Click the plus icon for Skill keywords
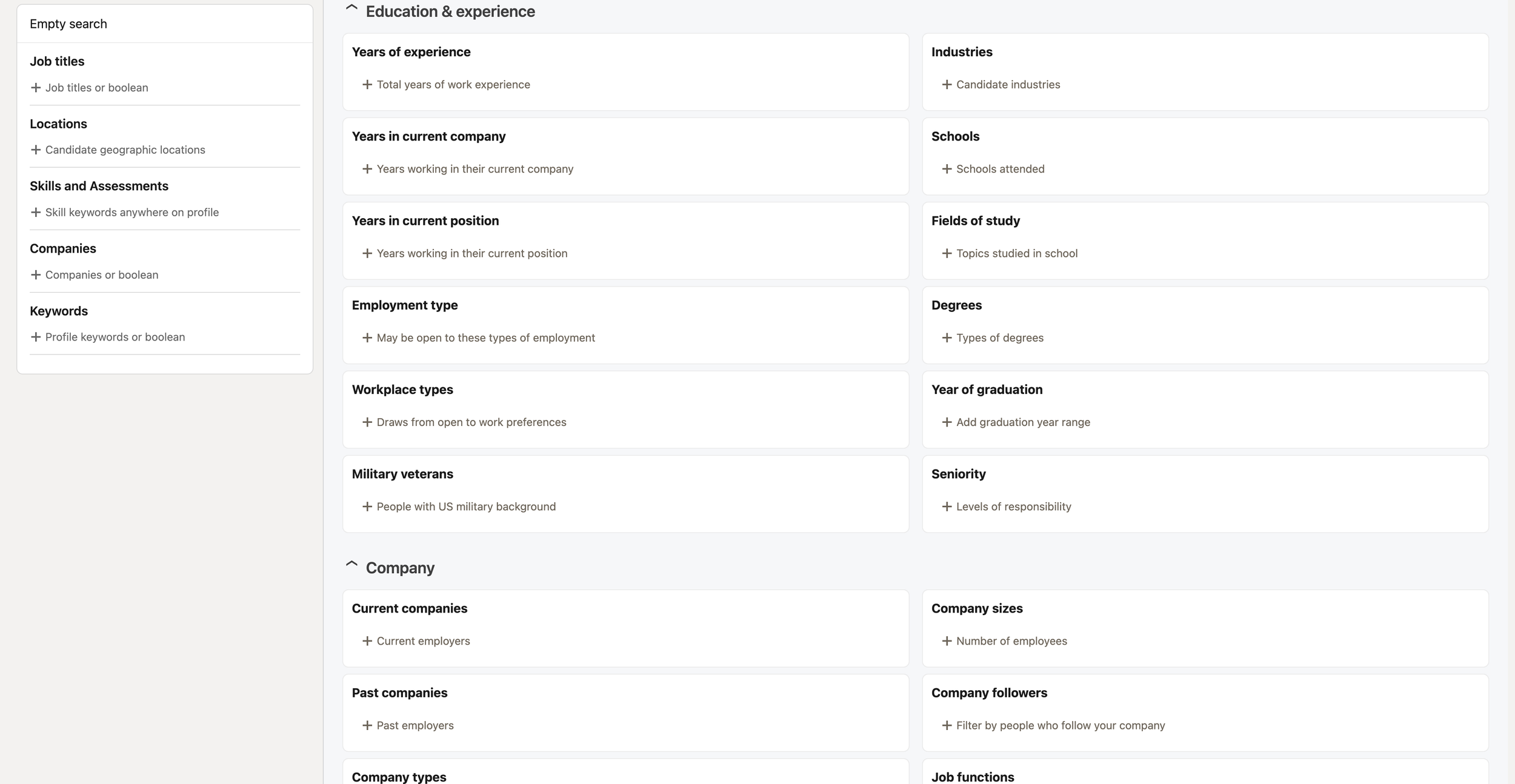This screenshot has height=784, width=1515. pos(36,212)
